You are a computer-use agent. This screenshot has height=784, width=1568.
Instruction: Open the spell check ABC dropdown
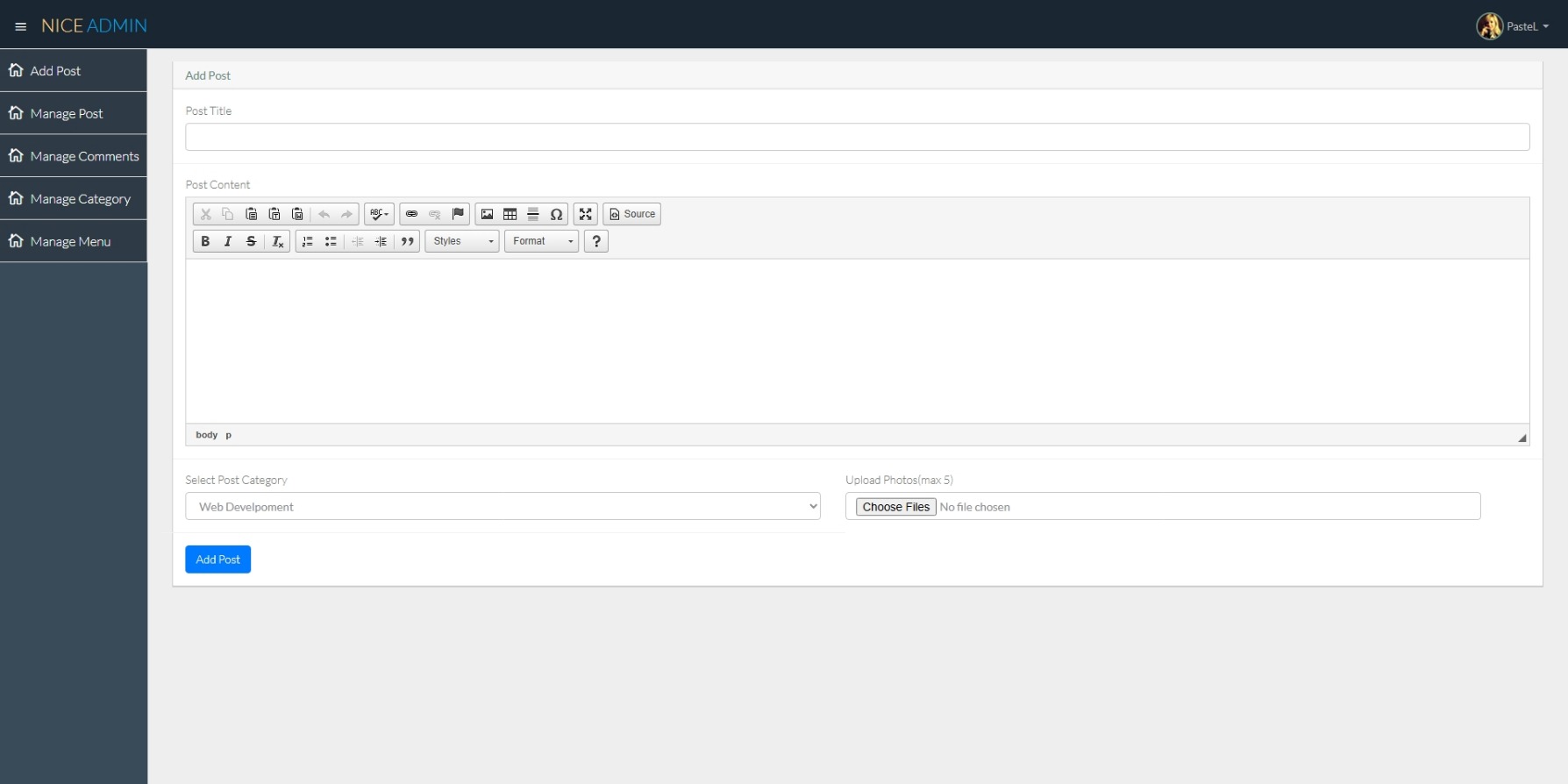[x=379, y=214]
